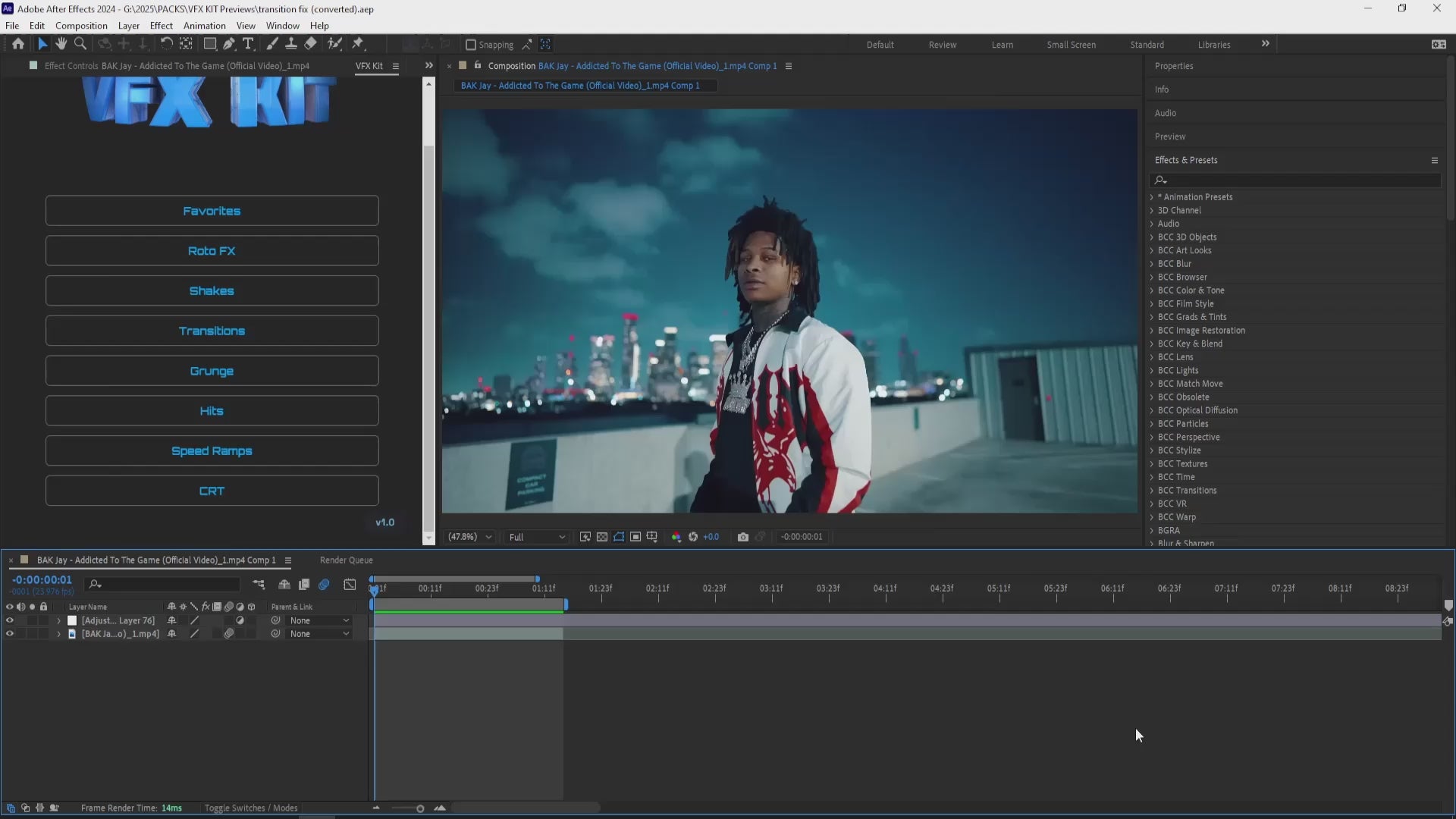Open Parent dropdown for BAK Jay layer
The image size is (1456, 819).
coord(319,634)
